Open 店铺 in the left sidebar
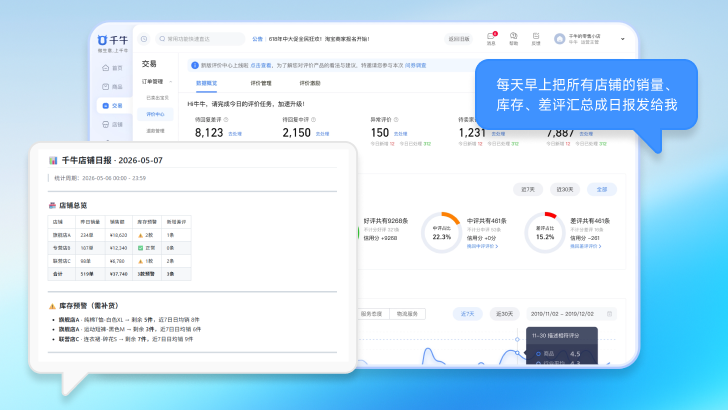The height and width of the screenshot is (410, 728). click(x=112, y=124)
